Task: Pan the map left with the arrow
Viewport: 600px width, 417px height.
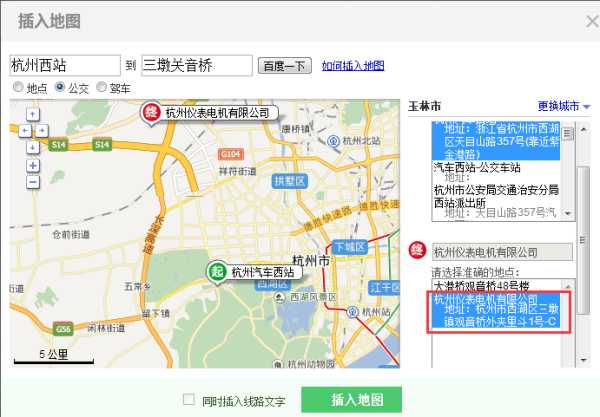Action: tap(25, 131)
